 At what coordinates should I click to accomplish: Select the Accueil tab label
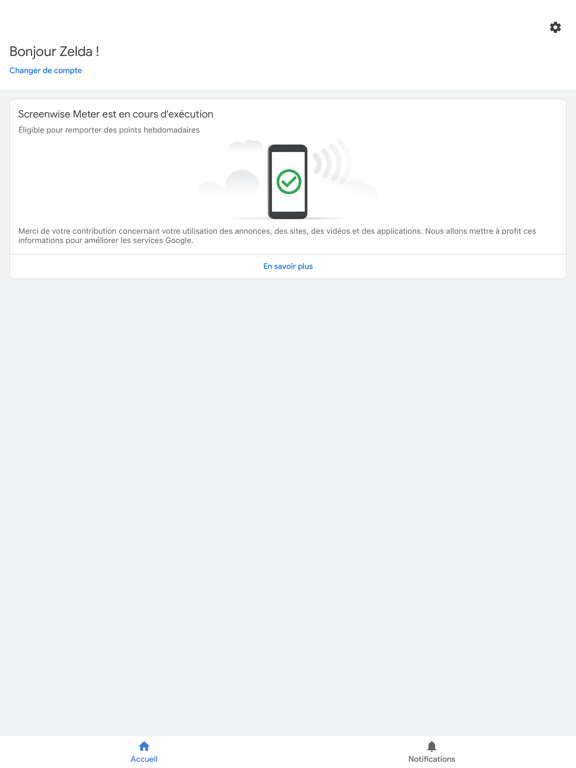point(144,759)
